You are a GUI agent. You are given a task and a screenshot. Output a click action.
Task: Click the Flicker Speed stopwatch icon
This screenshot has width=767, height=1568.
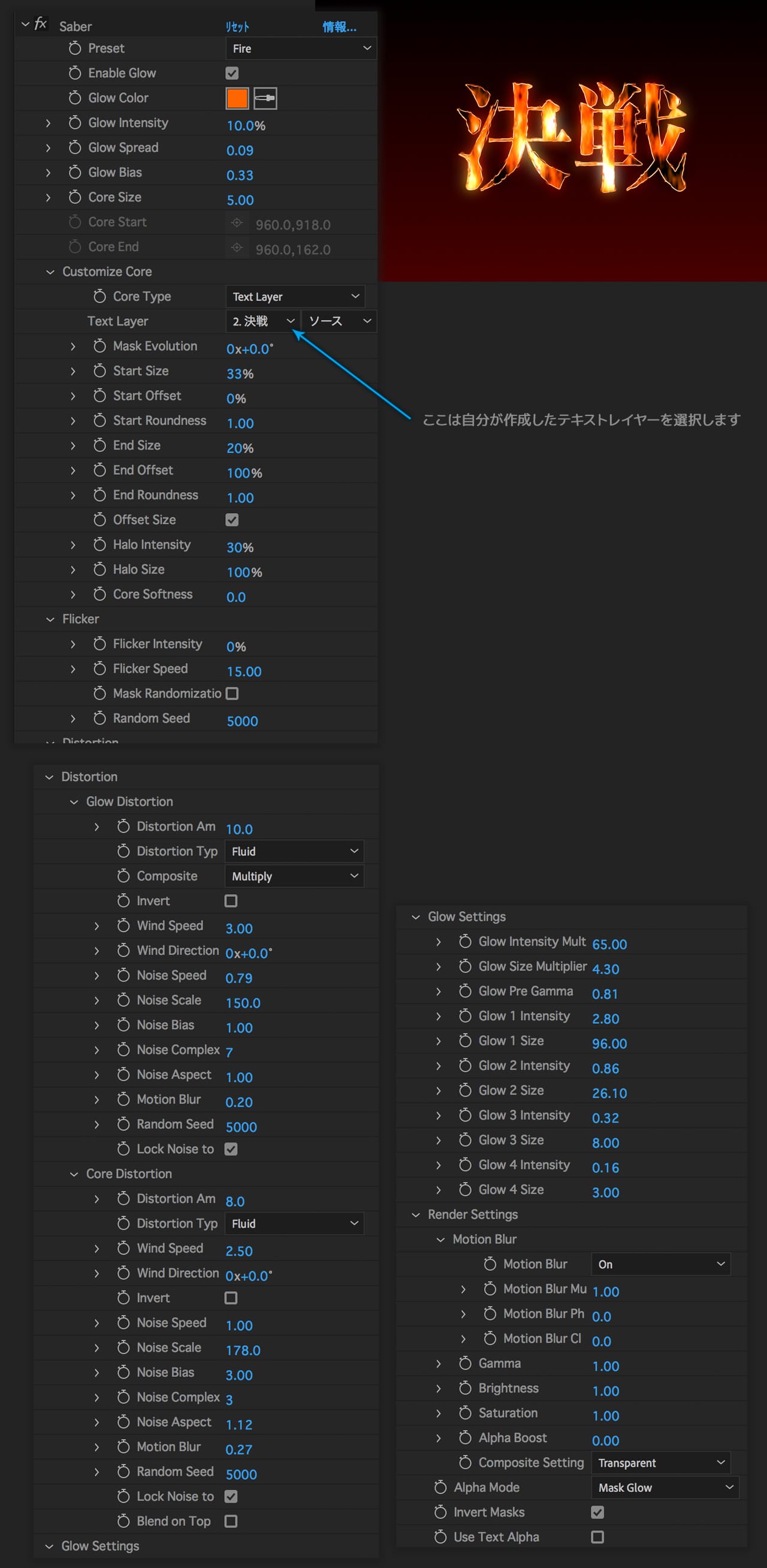(100, 669)
